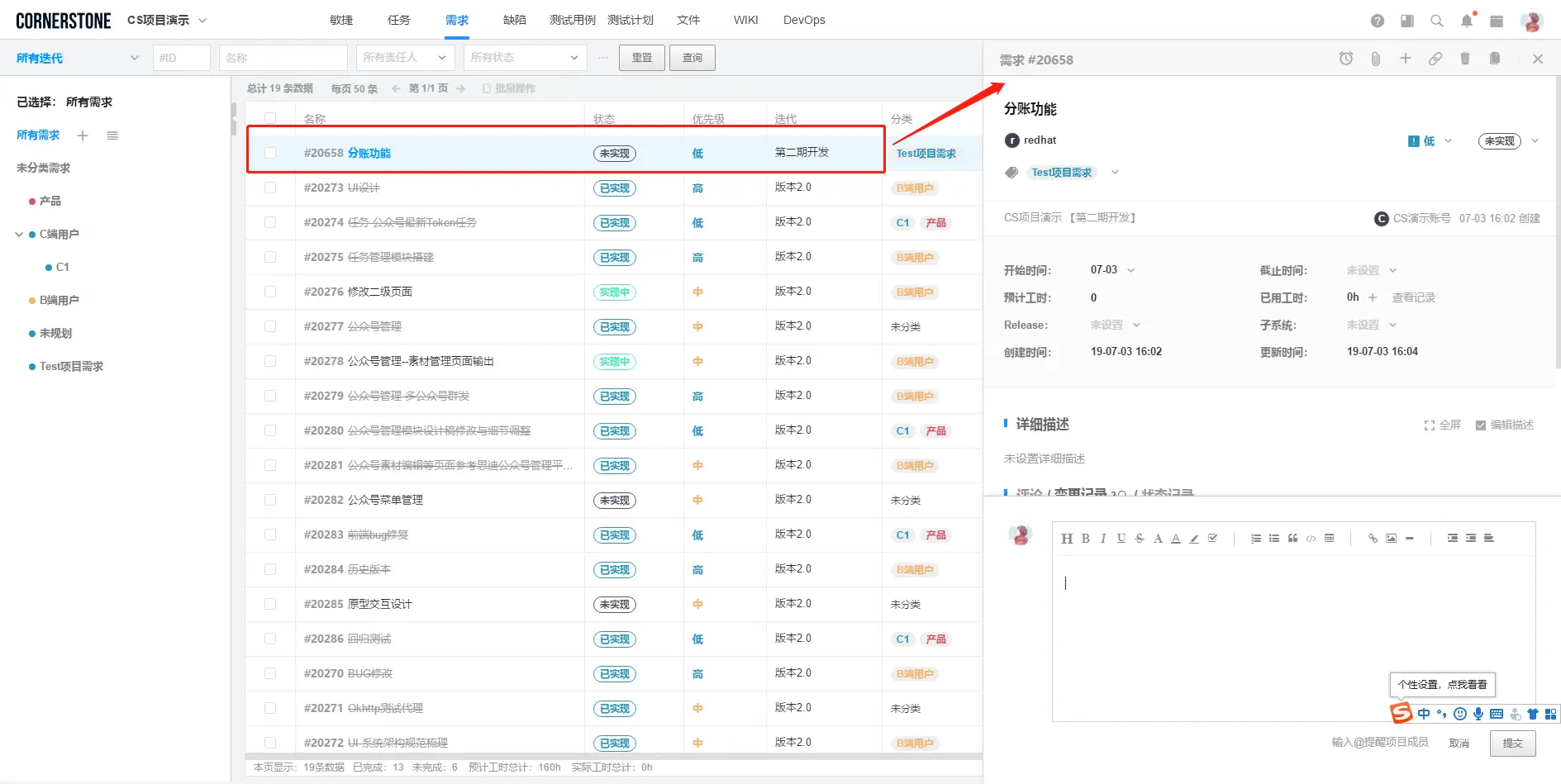Delete requirement using the trash icon
Viewport: 1561px width, 784px height.
click(1464, 59)
